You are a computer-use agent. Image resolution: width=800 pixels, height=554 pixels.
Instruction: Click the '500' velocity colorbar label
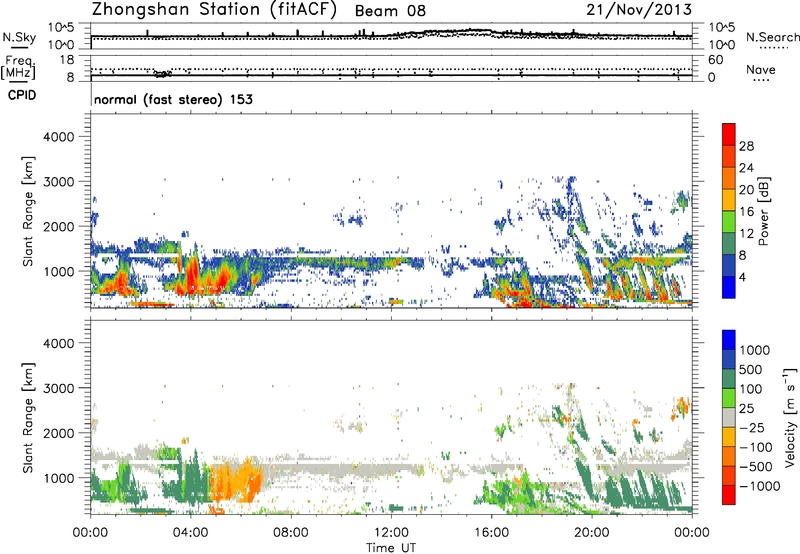click(751, 369)
